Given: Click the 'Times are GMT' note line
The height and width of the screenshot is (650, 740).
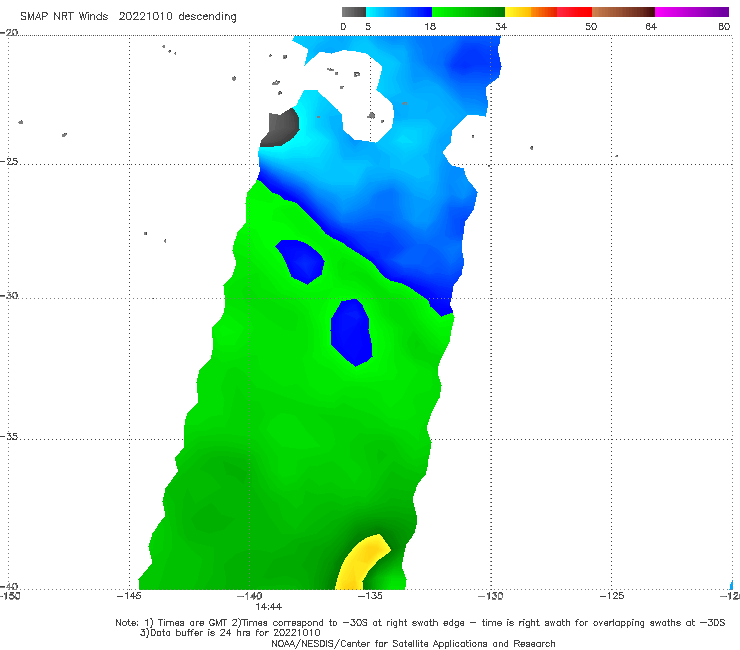Looking at the screenshot, I should pyautogui.click(x=420, y=623).
